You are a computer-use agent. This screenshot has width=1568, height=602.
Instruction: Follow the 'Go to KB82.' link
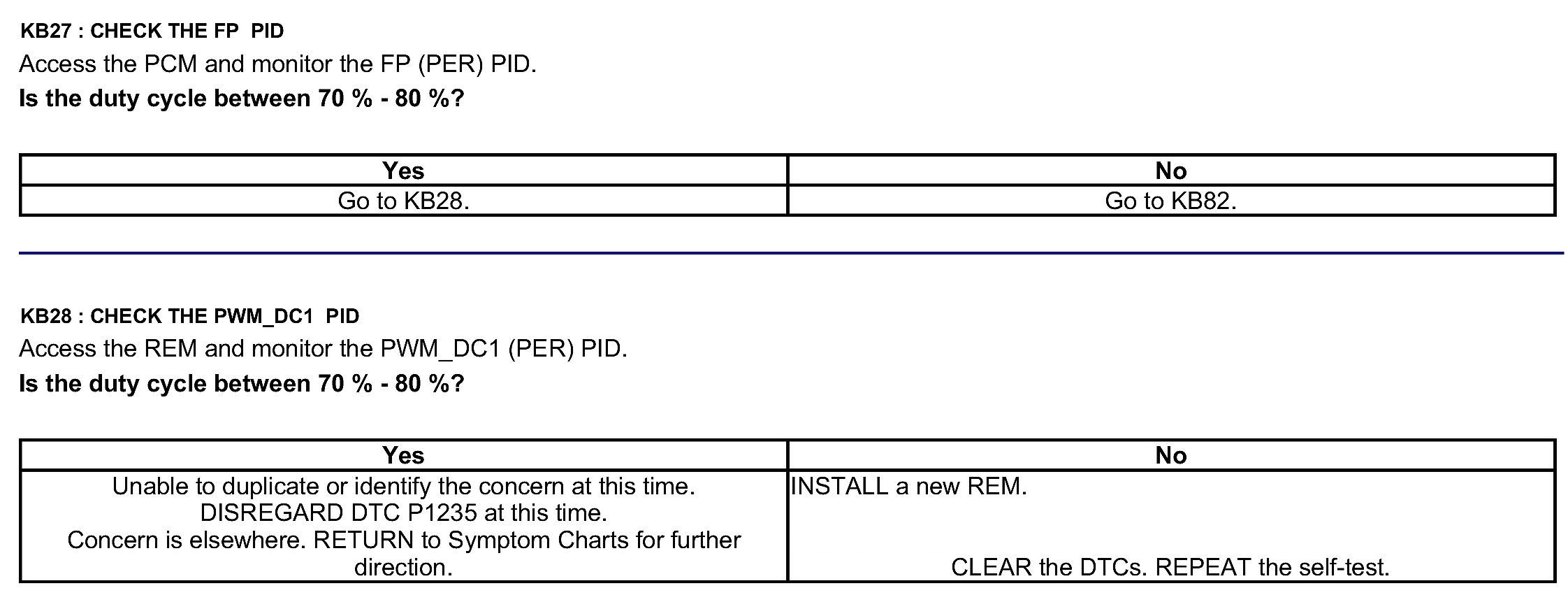pyautogui.click(x=1170, y=201)
